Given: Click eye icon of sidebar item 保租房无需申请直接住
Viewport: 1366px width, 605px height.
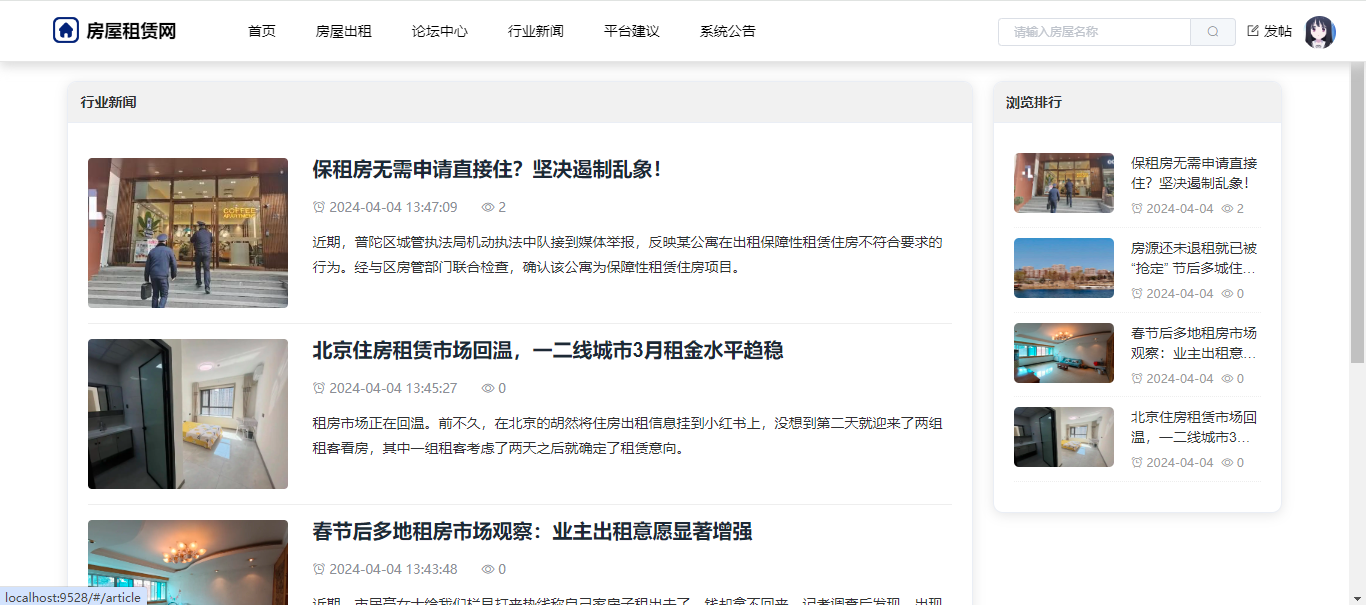Looking at the screenshot, I should pos(1227,209).
